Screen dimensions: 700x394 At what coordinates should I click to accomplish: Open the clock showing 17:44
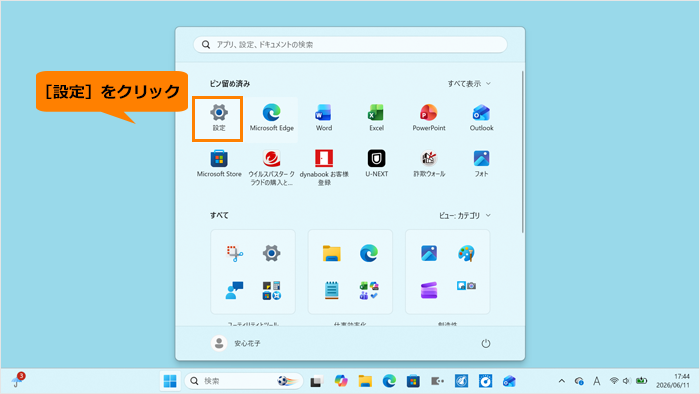[x=672, y=381]
